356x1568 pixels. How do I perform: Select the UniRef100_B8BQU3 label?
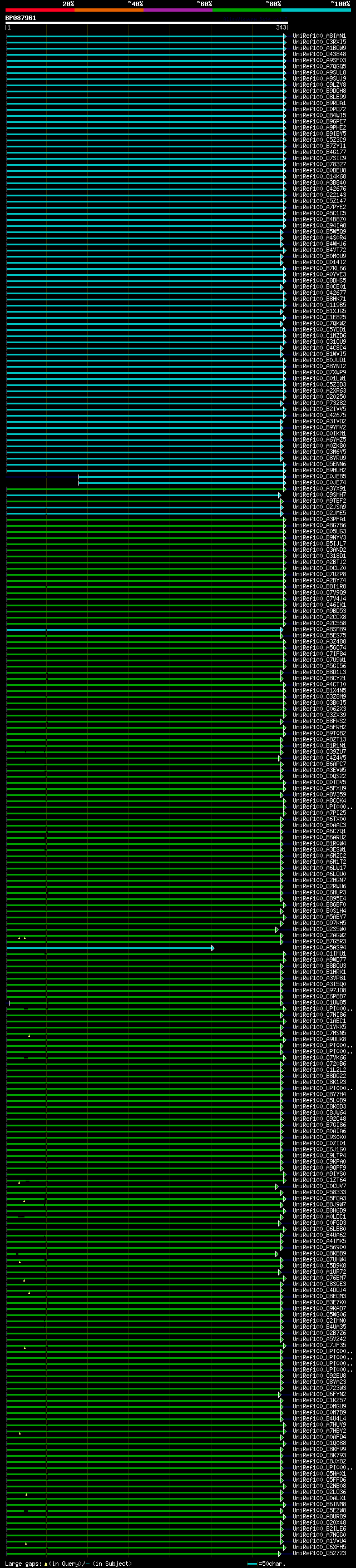point(319,966)
